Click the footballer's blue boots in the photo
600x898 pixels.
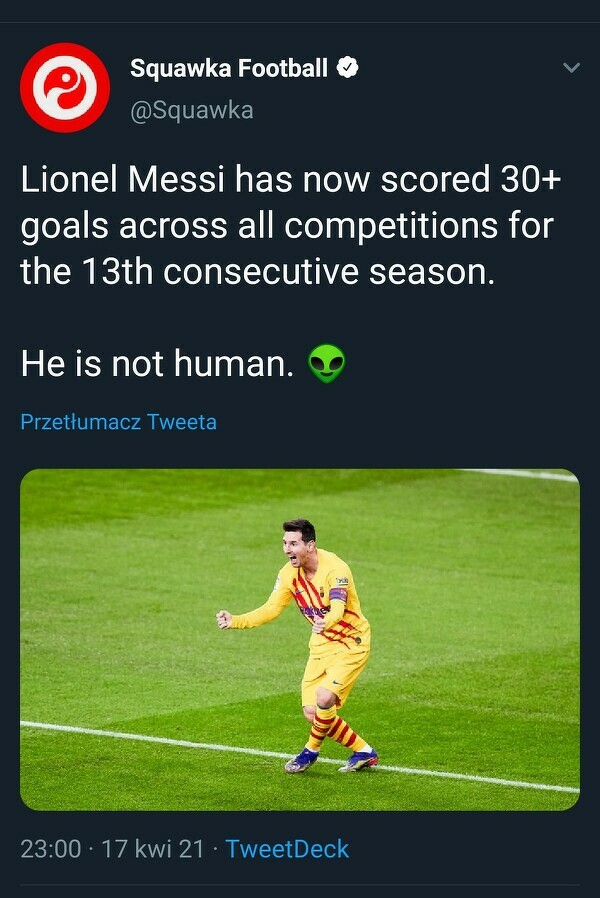pos(302,760)
